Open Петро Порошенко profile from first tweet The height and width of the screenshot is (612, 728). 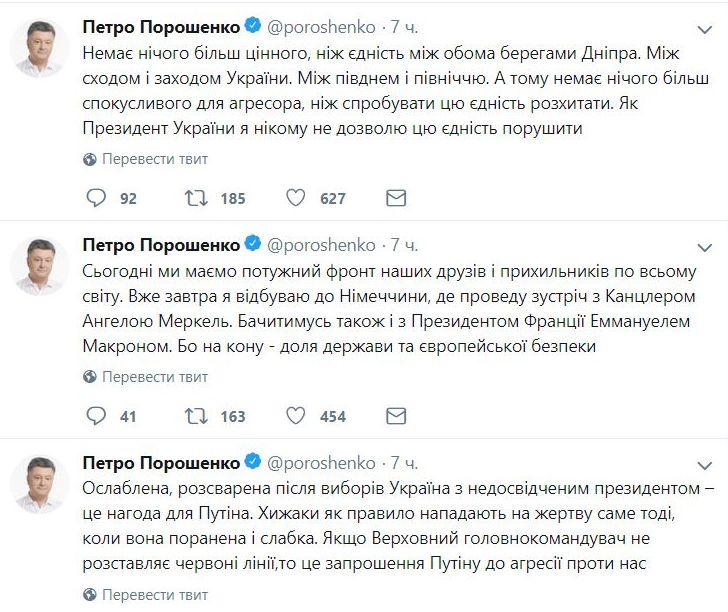point(160,26)
